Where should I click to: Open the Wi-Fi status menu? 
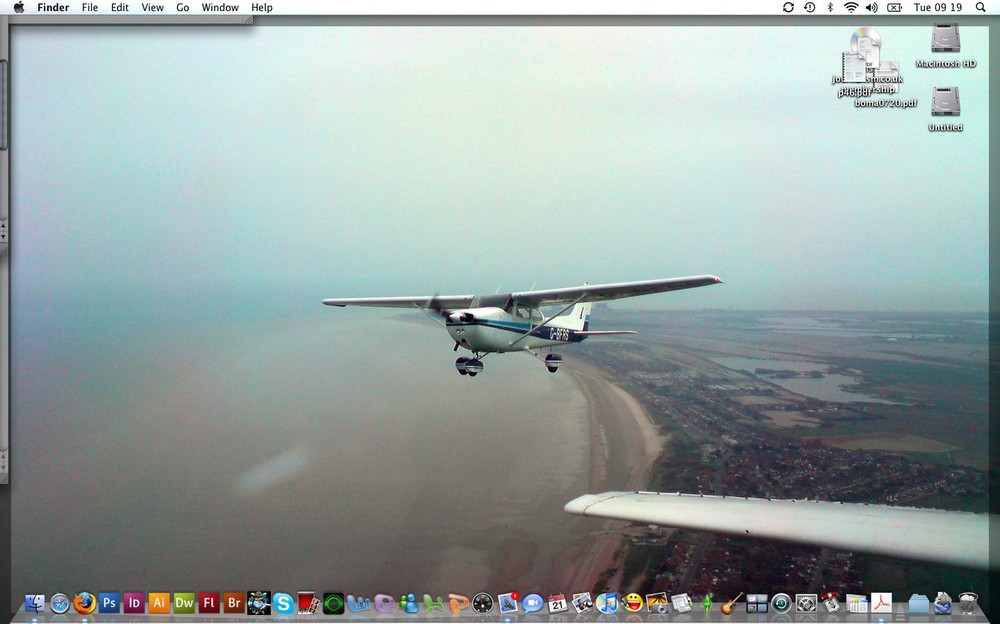pyautogui.click(x=851, y=7)
